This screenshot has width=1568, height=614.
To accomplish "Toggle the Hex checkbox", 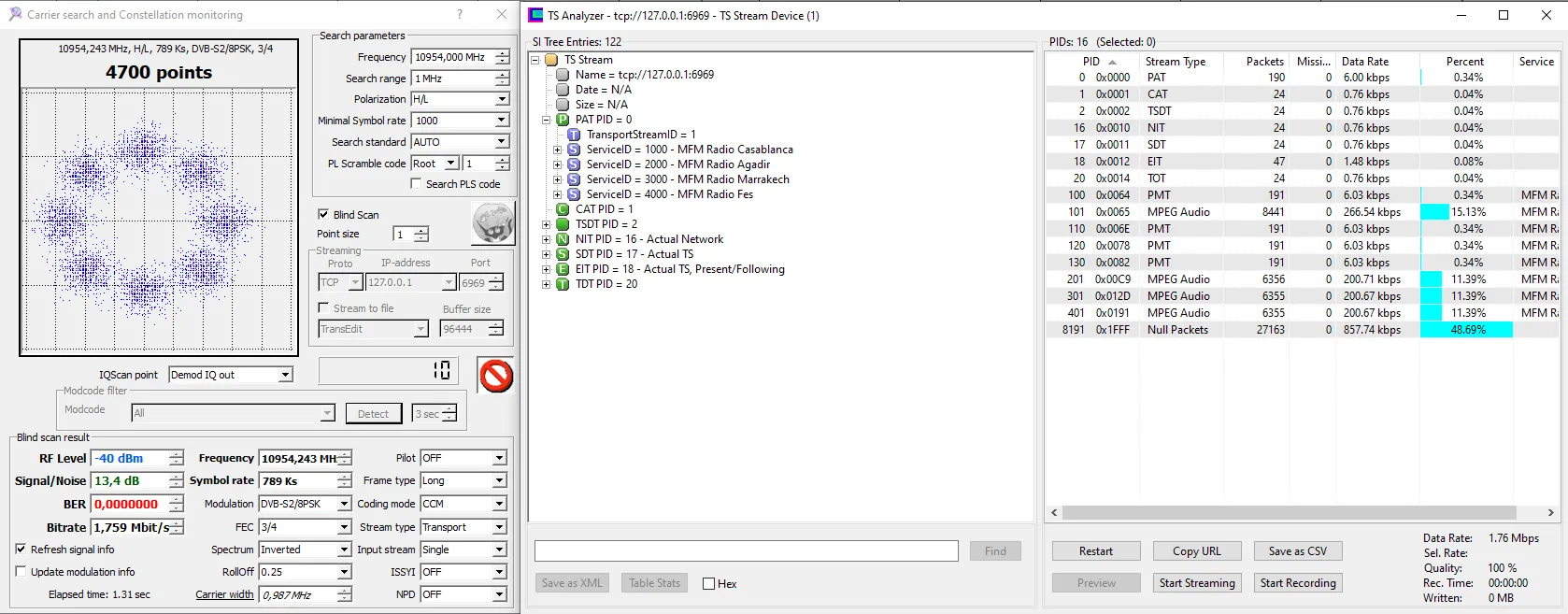I will (x=708, y=584).
